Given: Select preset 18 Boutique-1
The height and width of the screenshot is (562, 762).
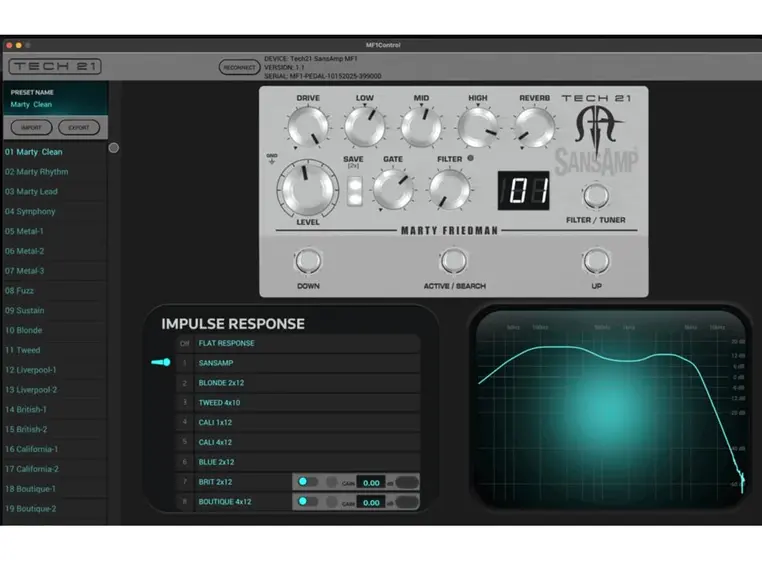Looking at the screenshot, I should click(55, 489).
